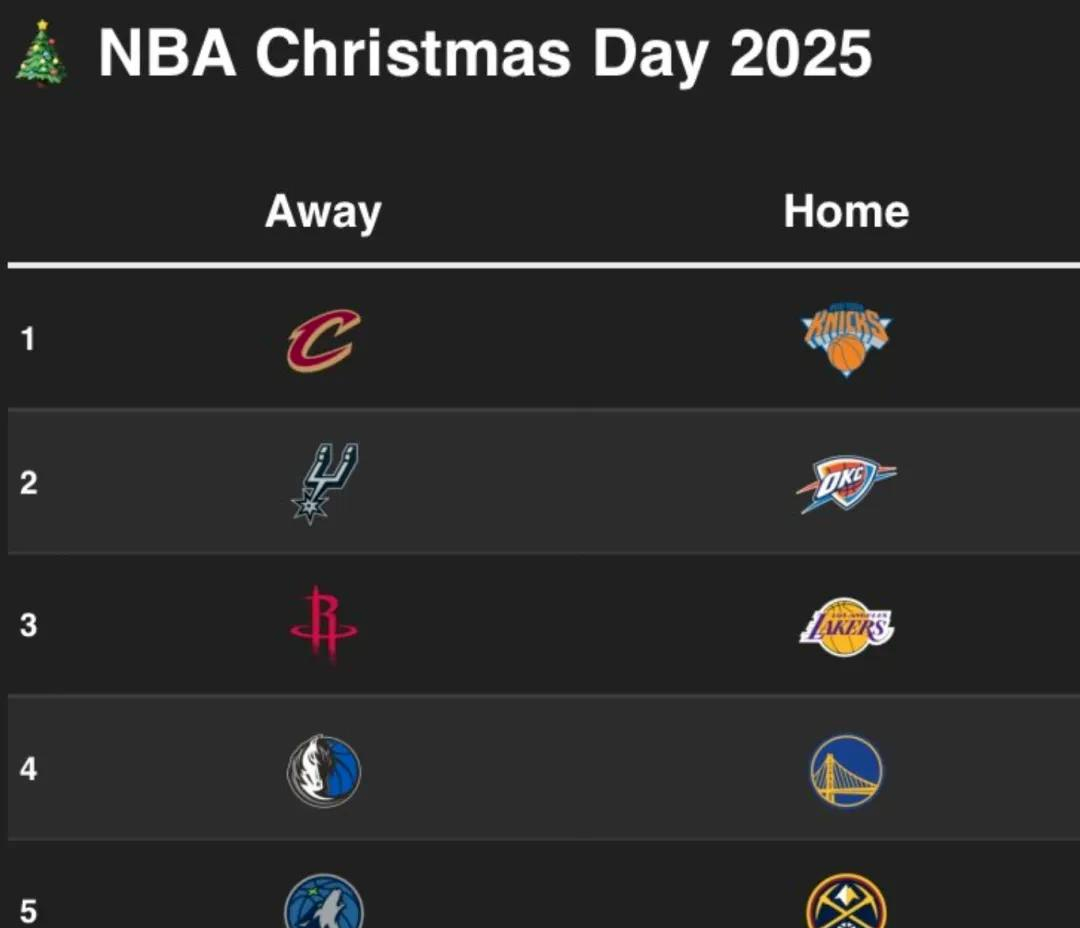Image resolution: width=1080 pixels, height=928 pixels.
Task: Select the Los Angeles Lakers logo
Action: [847, 626]
